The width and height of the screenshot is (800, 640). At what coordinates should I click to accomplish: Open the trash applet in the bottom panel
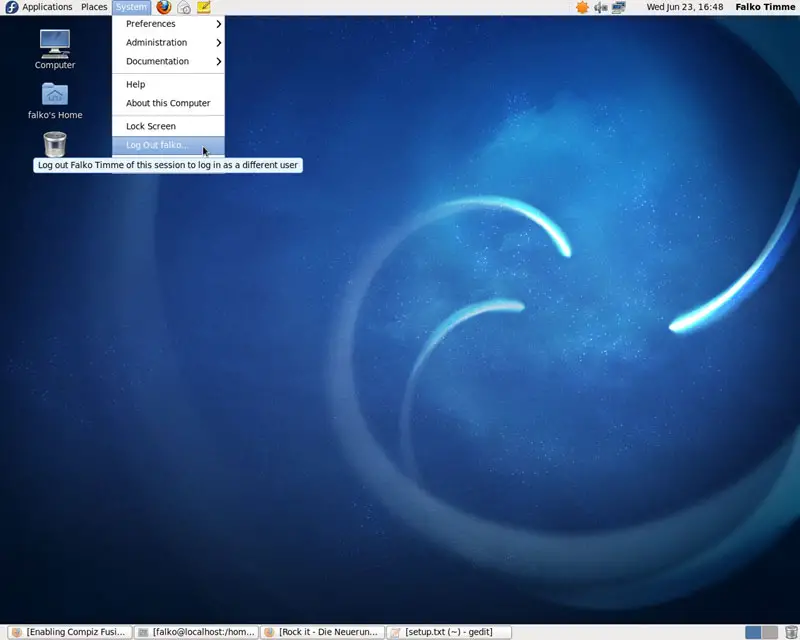tap(791, 632)
